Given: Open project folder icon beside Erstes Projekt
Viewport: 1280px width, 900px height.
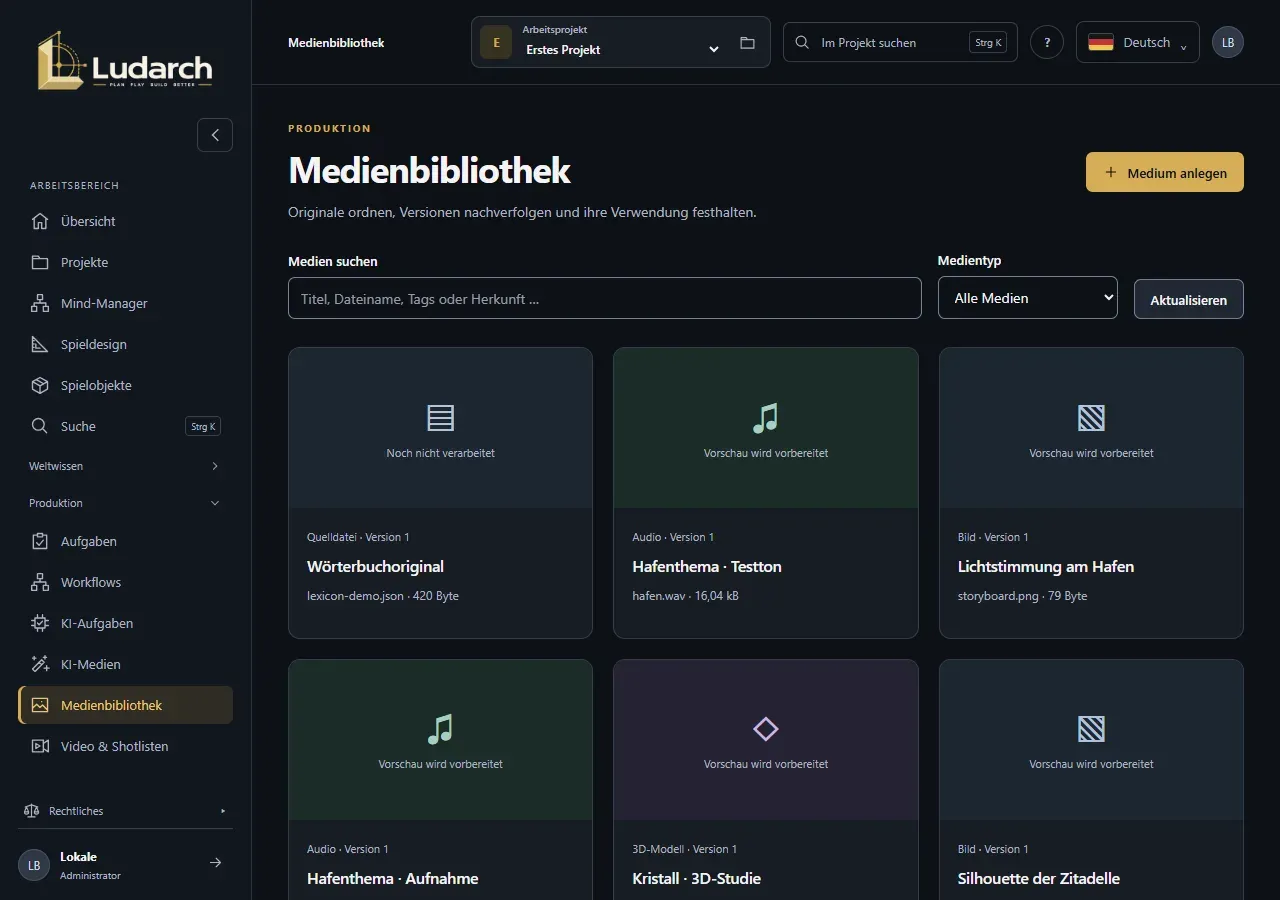Looking at the screenshot, I should click(747, 43).
